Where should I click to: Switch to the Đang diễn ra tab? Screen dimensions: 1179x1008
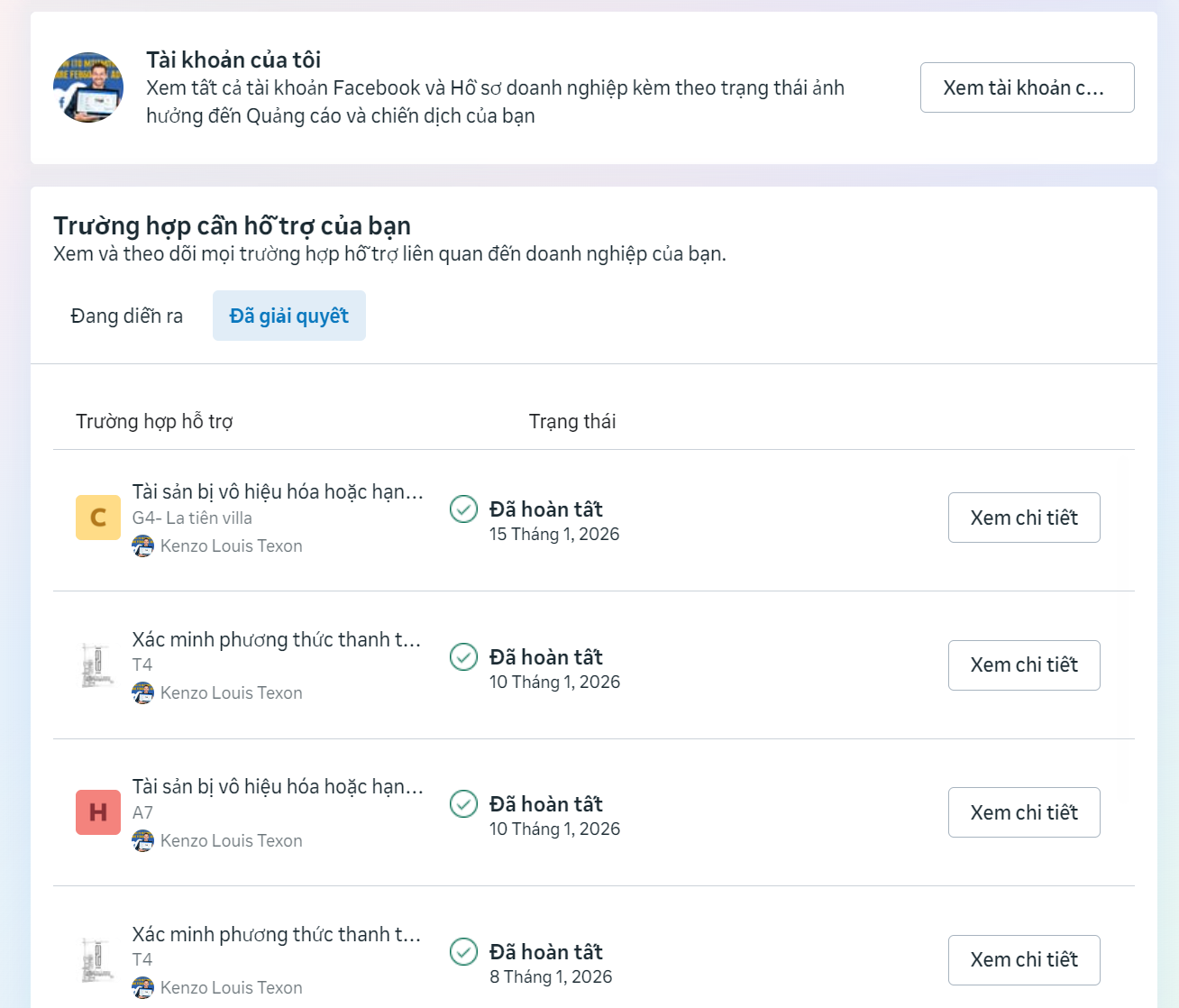(127, 316)
